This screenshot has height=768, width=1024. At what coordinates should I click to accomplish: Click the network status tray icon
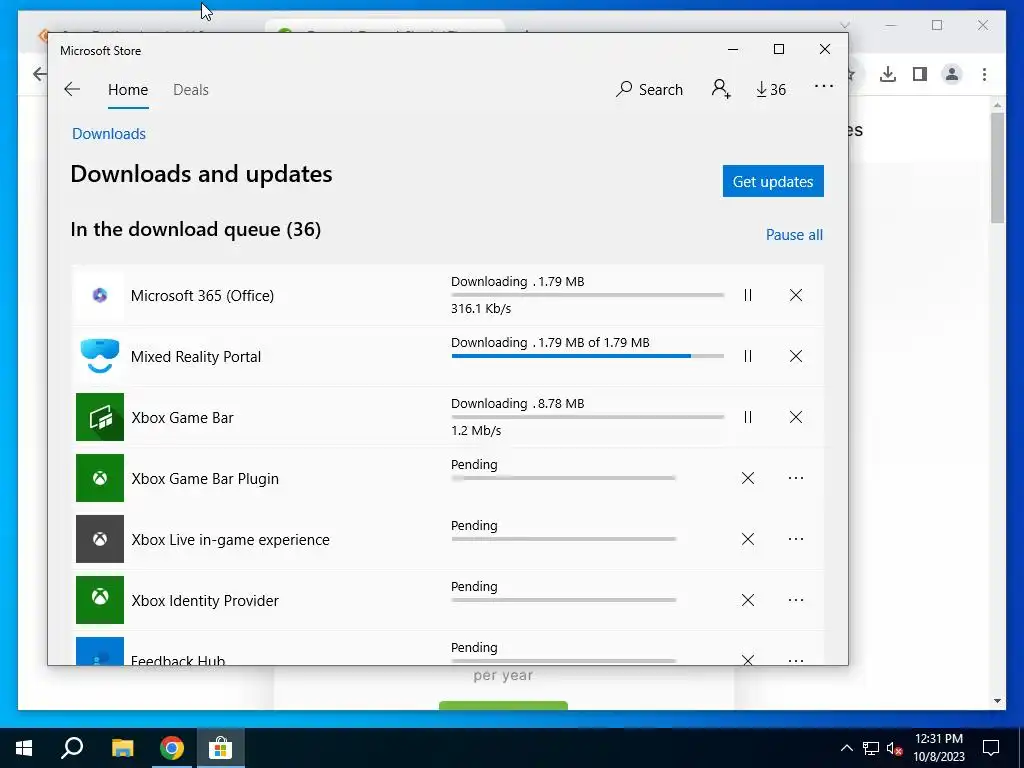pos(871,748)
